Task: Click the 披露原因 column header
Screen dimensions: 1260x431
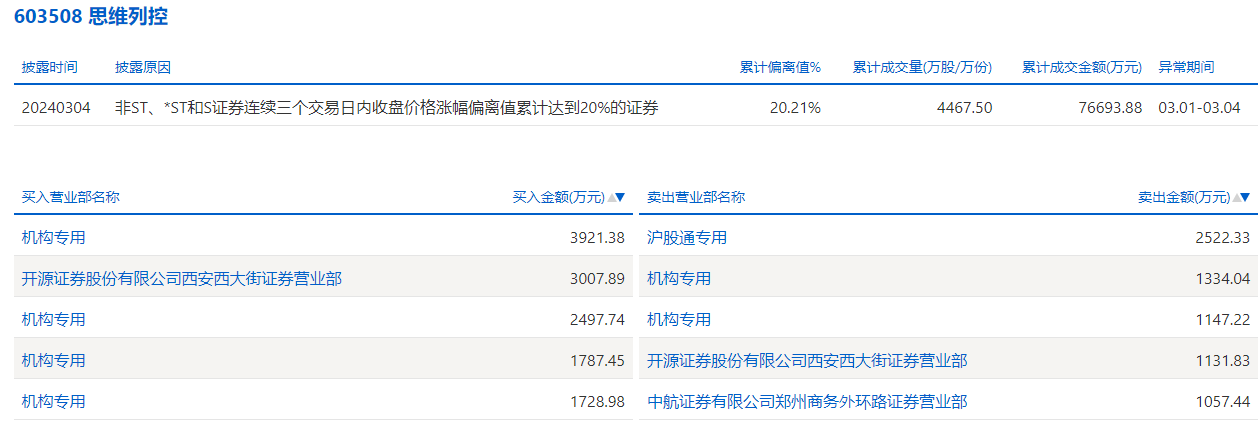Action: (x=143, y=68)
